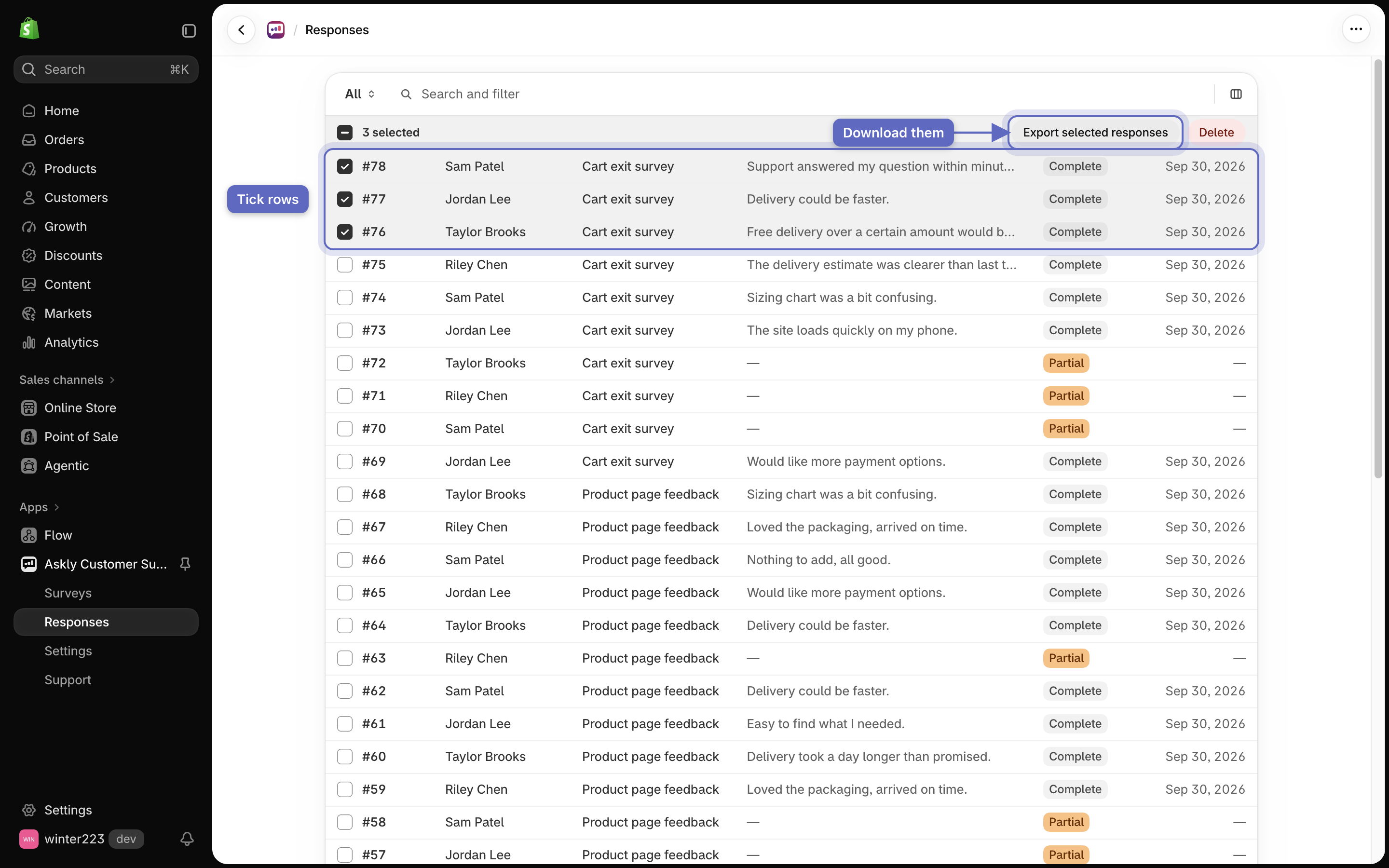Expand the Sales channels section

coord(67,380)
